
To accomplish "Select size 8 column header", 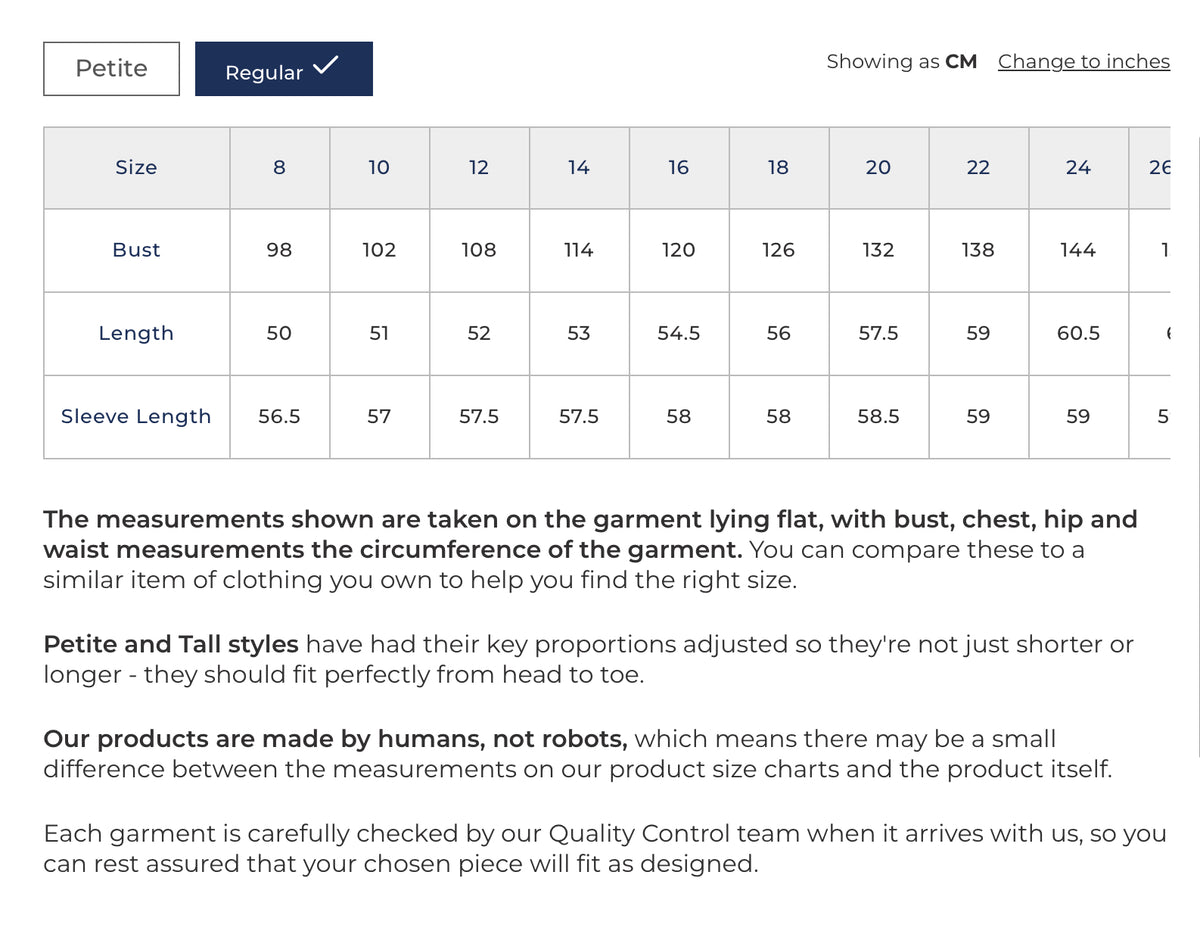I will click(279, 168).
